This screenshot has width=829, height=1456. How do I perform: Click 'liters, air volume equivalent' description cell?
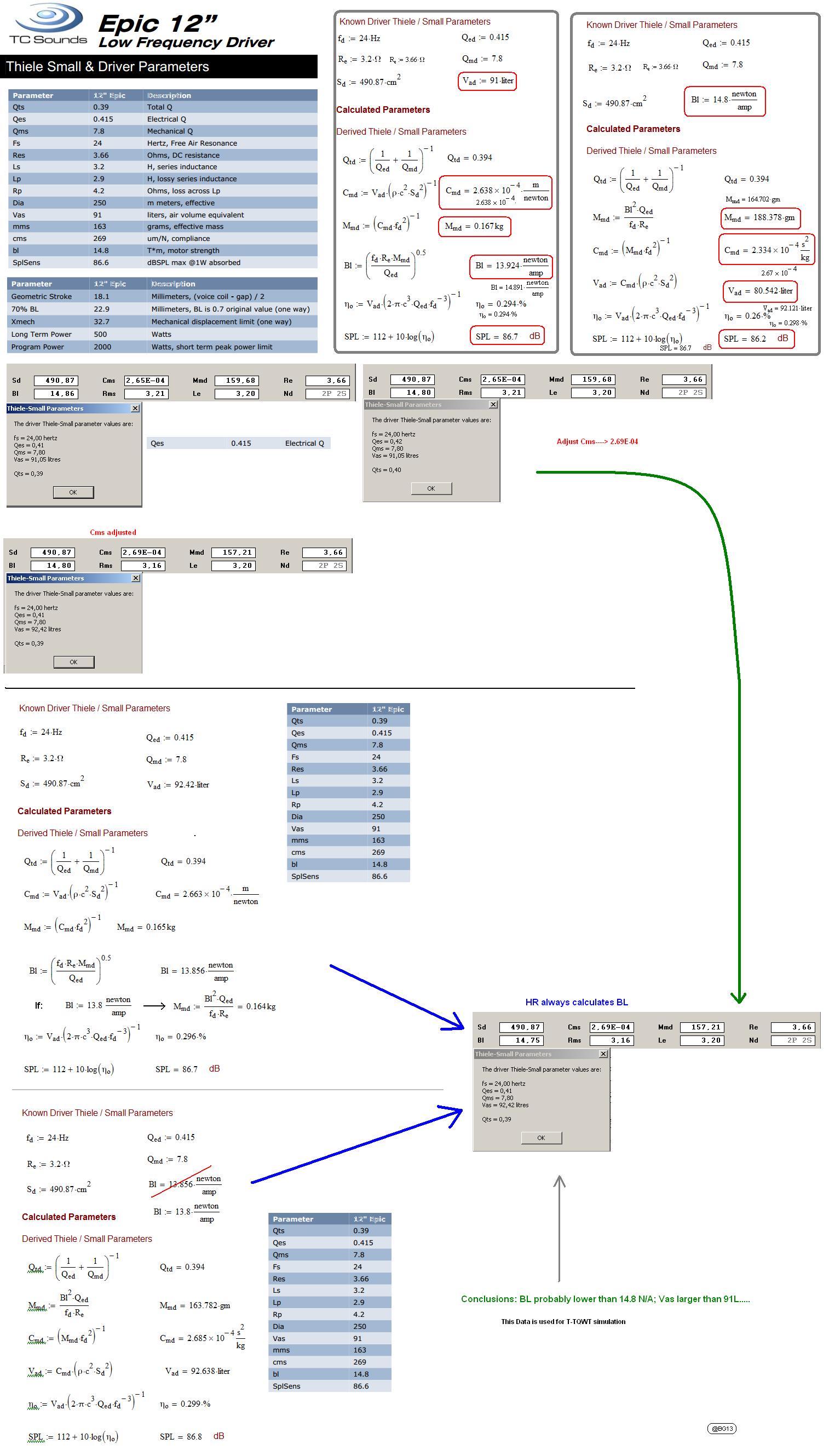click(x=195, y=215)
